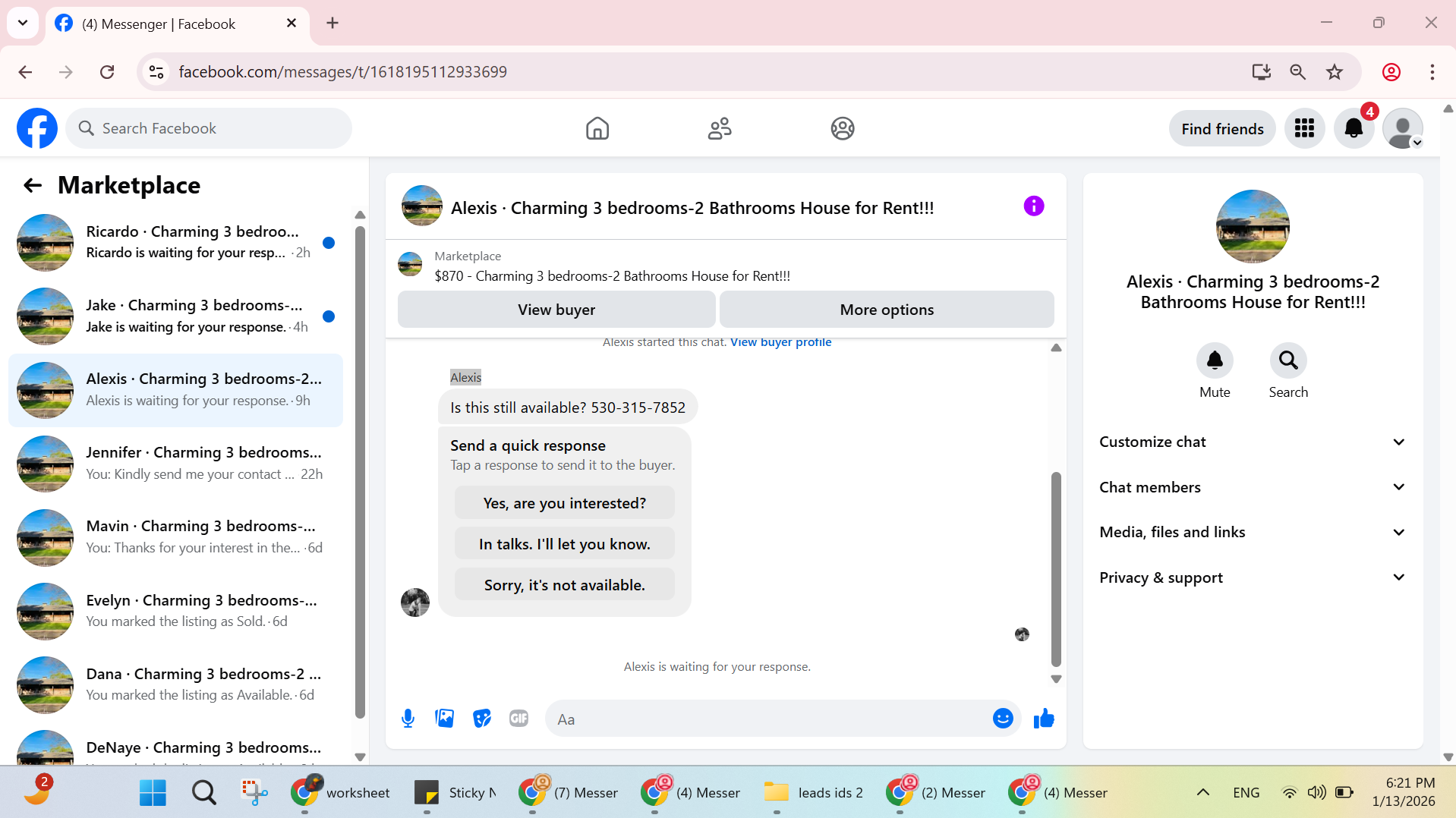
Task: Open the Friends icon in top navigation
Action: tap(720, 128)
